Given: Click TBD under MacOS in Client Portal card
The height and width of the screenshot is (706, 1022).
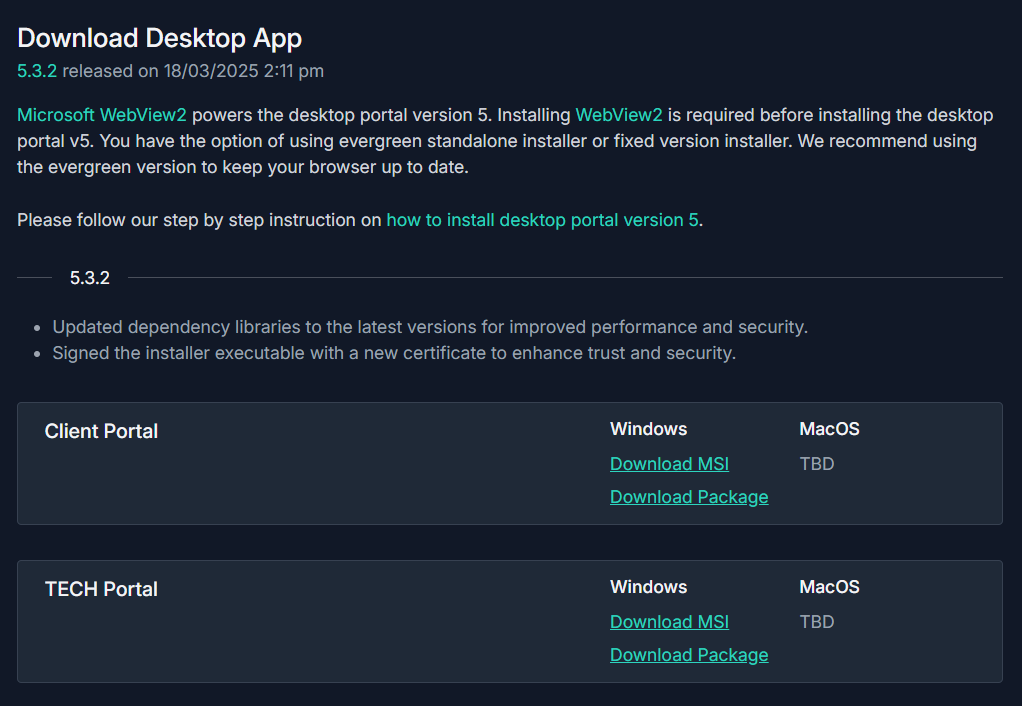Looking at the screenshot, I should point(816,464).
